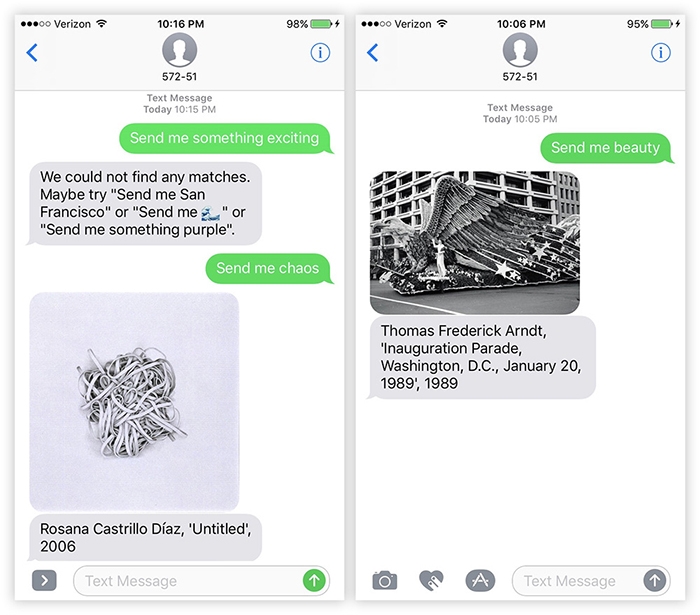The width and height of the screenshot is (700, 615).
Task: Select 'Send me chaos' message bubble
Action: pos(269,268)
